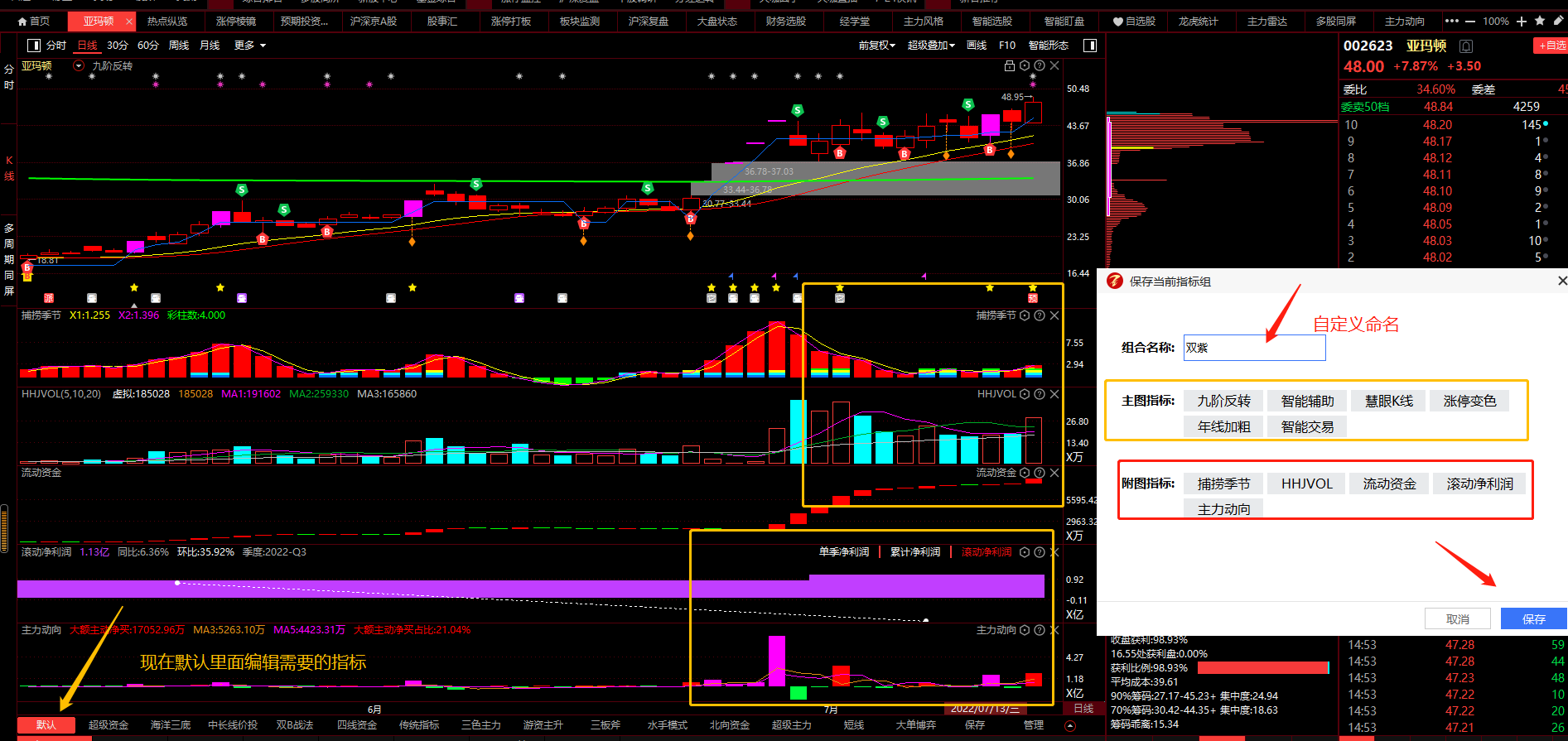Open settings for 捕捞季节 indicator
This screenshot has width=1568, height=741.
point(1025,315)
